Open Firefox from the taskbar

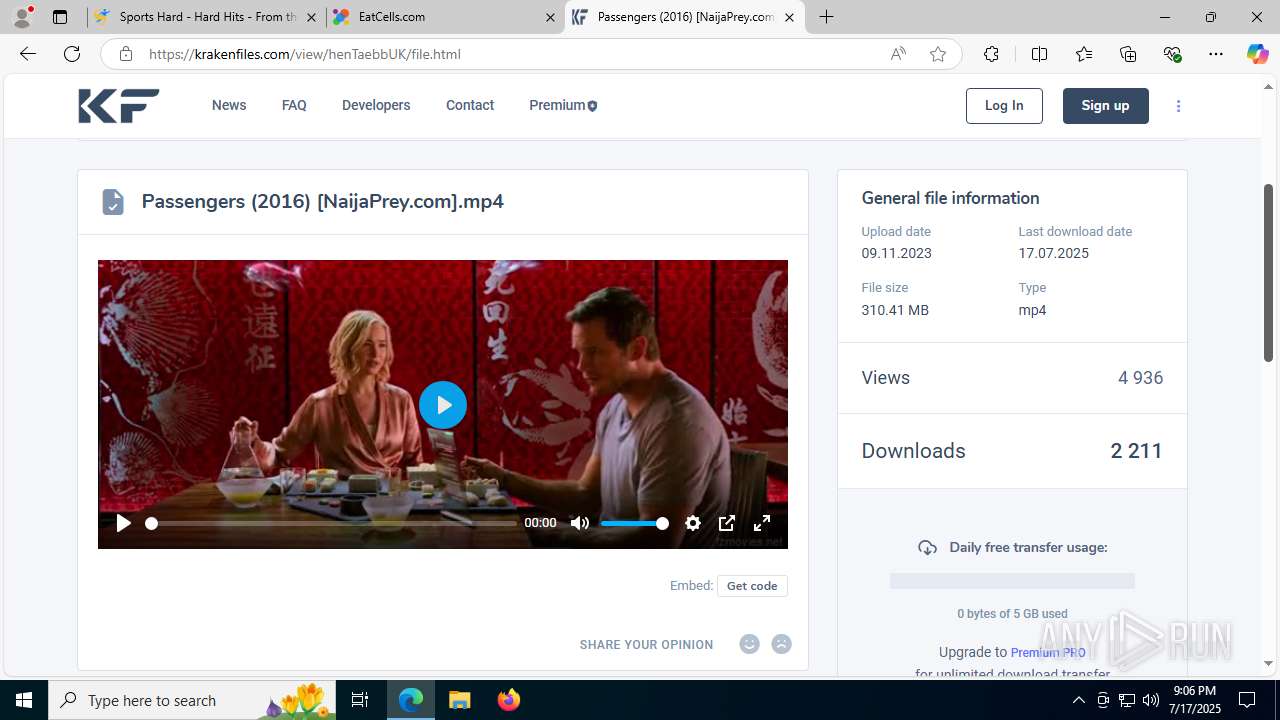(x=509, y=700)
